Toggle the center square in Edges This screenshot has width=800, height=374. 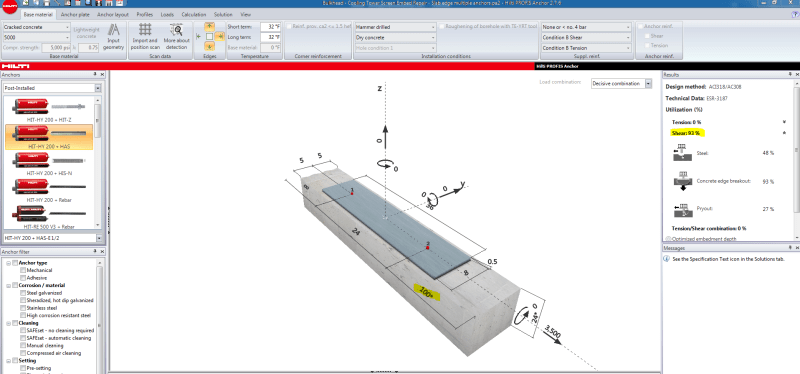[x=209, y=37]
